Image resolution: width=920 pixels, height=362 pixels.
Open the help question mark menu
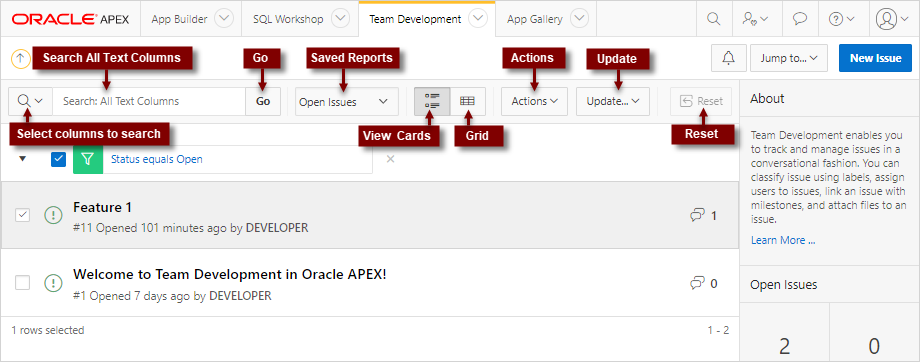pyautogui.click(x=841, y=19)
